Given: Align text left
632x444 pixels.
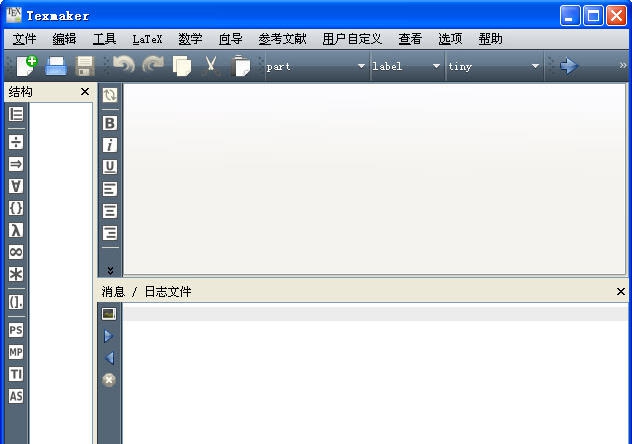Looking at the screenshot, I should tap(110, 189).
